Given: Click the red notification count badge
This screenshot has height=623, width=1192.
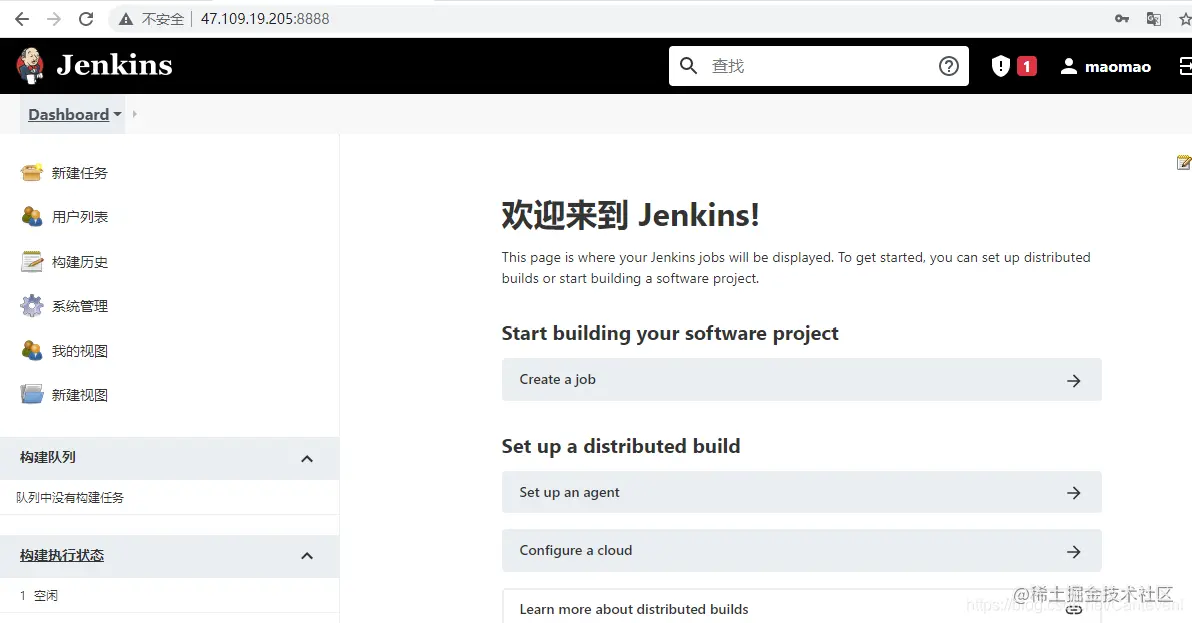Looking at the screenshot, I should (x=1026, y=66).
